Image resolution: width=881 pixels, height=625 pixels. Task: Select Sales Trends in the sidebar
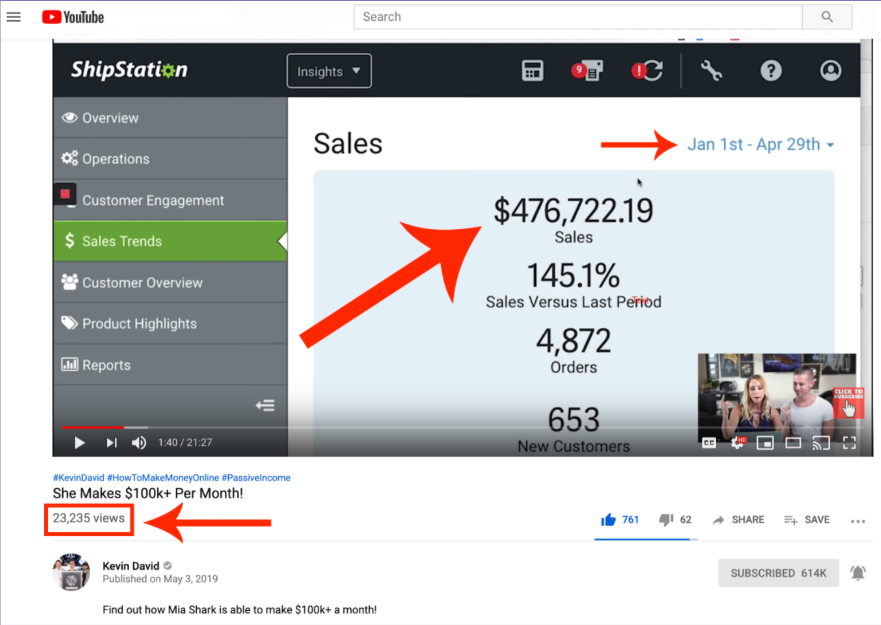(170, 241)
